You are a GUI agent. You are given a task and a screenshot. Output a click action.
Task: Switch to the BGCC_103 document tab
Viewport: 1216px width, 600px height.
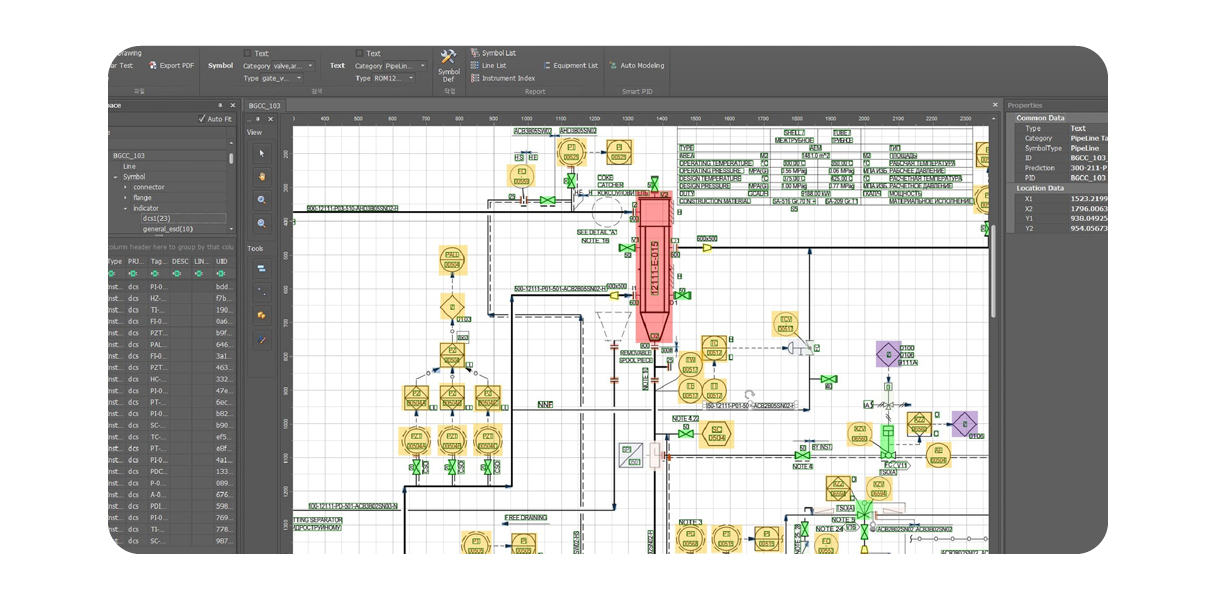pyautogui.click(x=265, y=105)
